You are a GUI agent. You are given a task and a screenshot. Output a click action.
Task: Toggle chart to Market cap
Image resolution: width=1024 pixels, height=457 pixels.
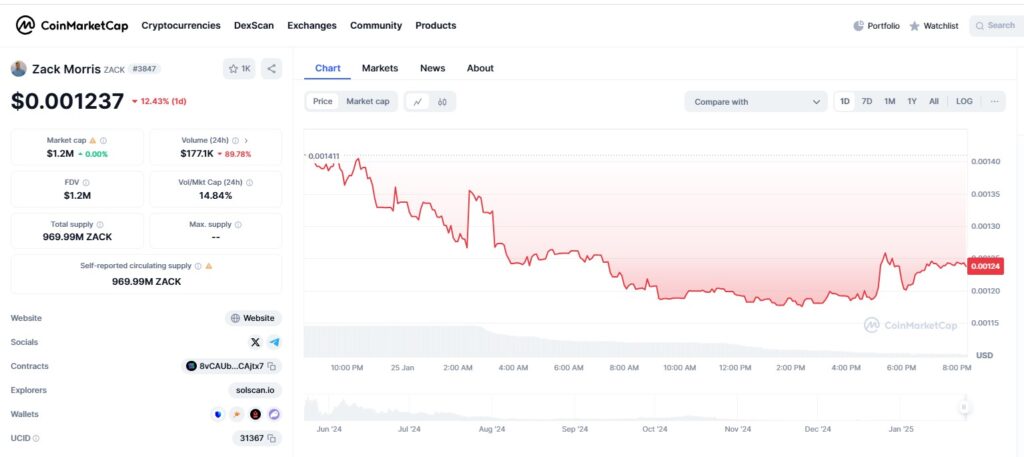pyautogui.click(x=367, y=101)
